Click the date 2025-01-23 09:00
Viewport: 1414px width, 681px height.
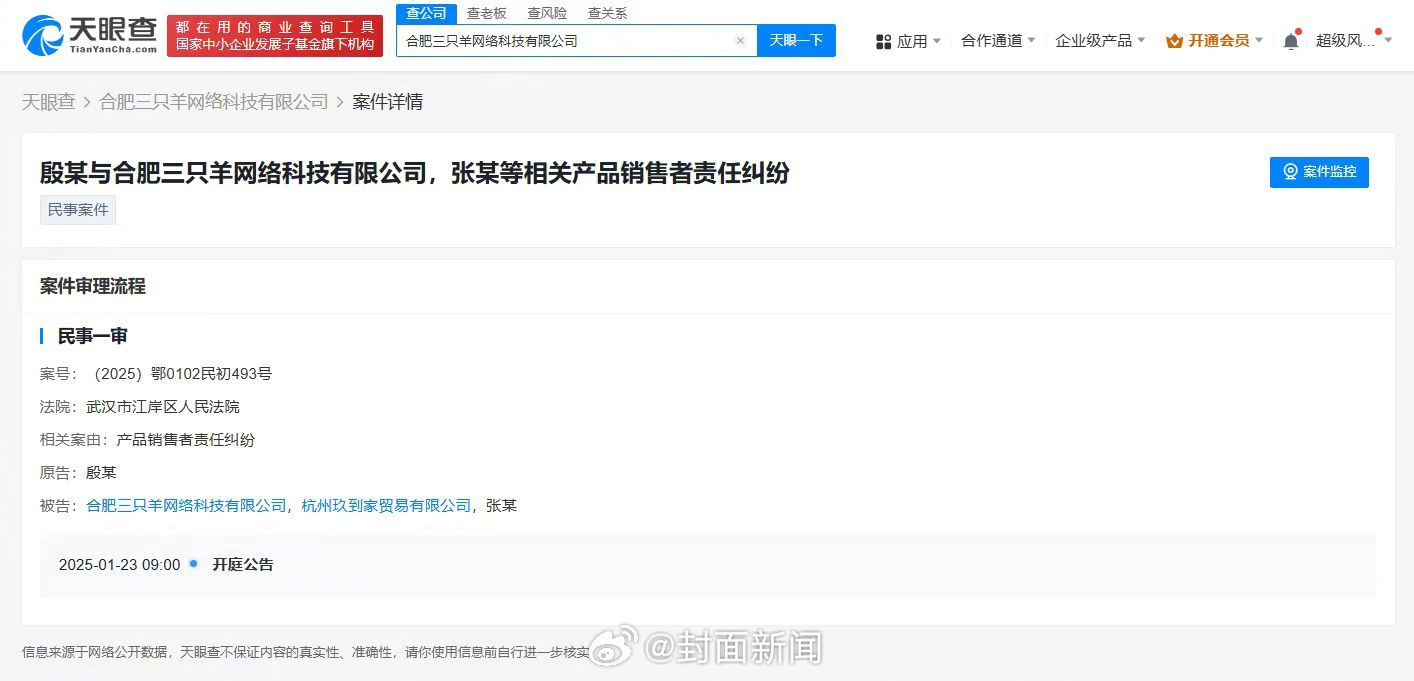click(x=120, y=565)
